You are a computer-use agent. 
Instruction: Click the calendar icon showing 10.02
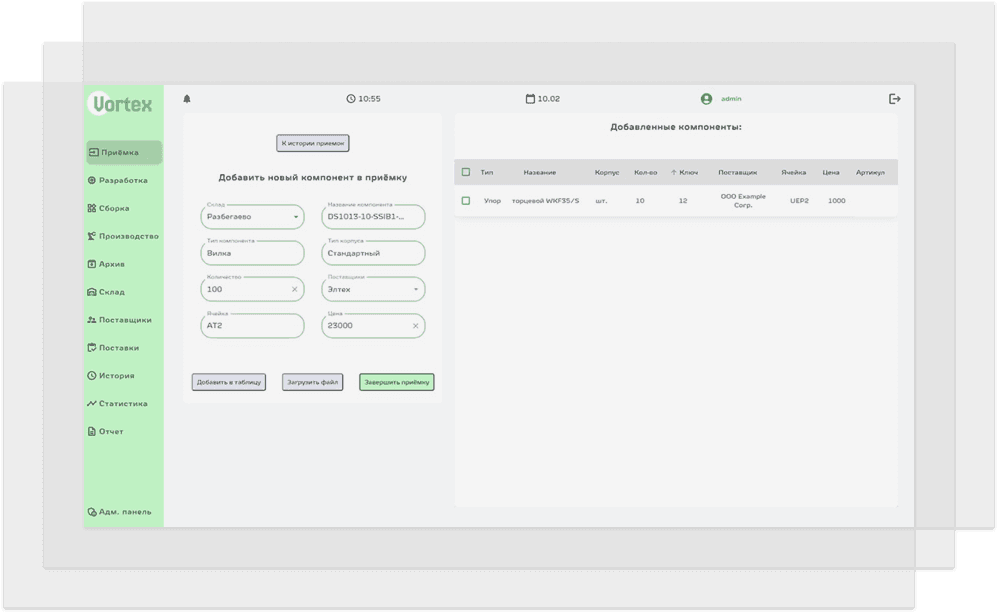[530, 99]
